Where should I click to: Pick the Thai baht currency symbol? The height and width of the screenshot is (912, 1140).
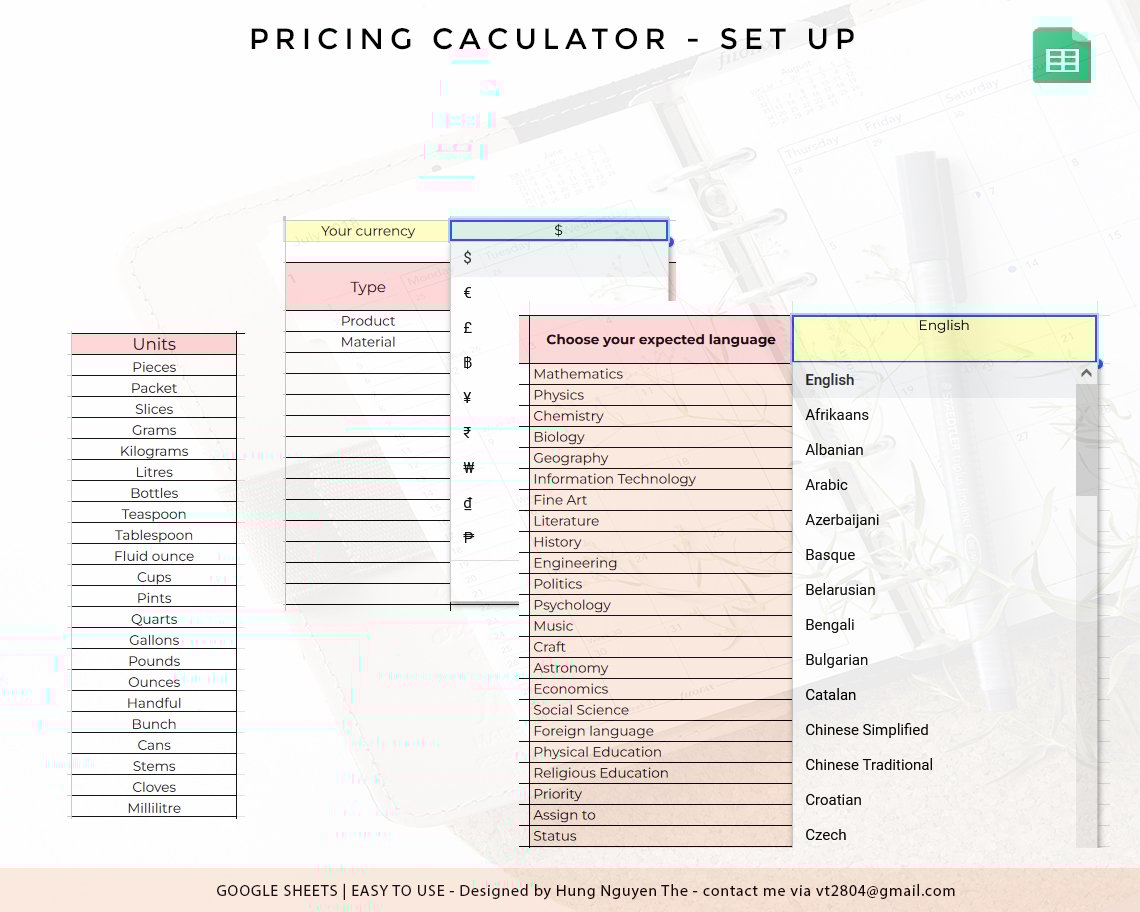[x=467, y=363]
